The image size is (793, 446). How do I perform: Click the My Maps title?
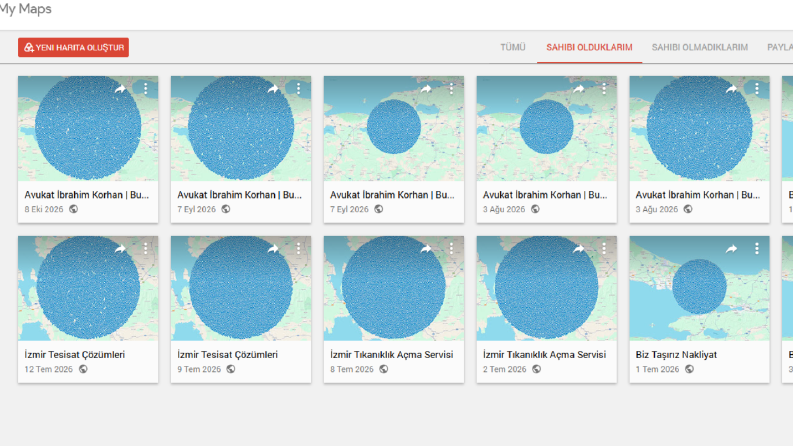click(25, 9)
